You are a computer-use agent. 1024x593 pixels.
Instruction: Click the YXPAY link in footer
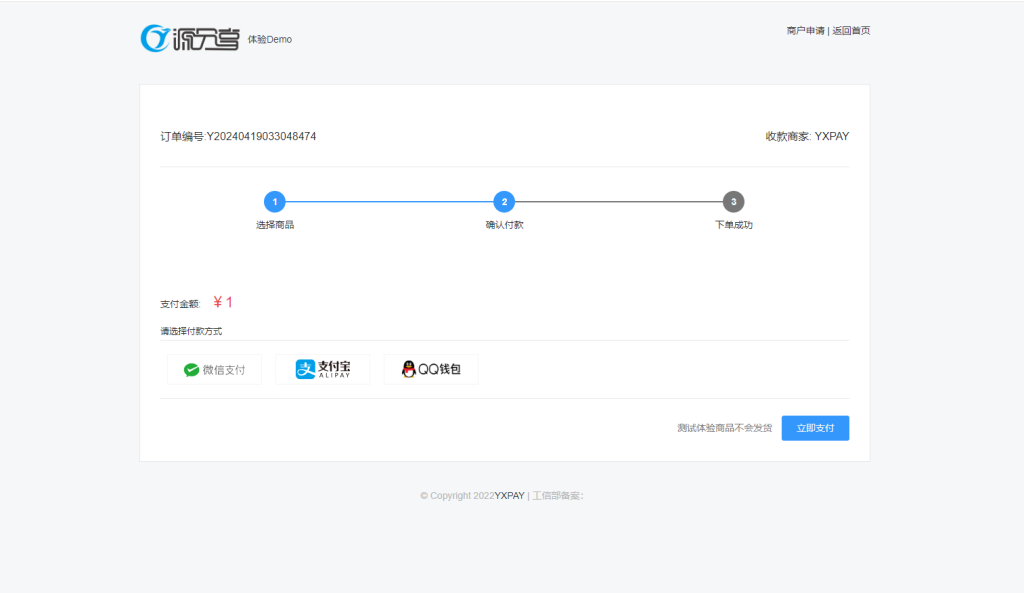(510, 495)
